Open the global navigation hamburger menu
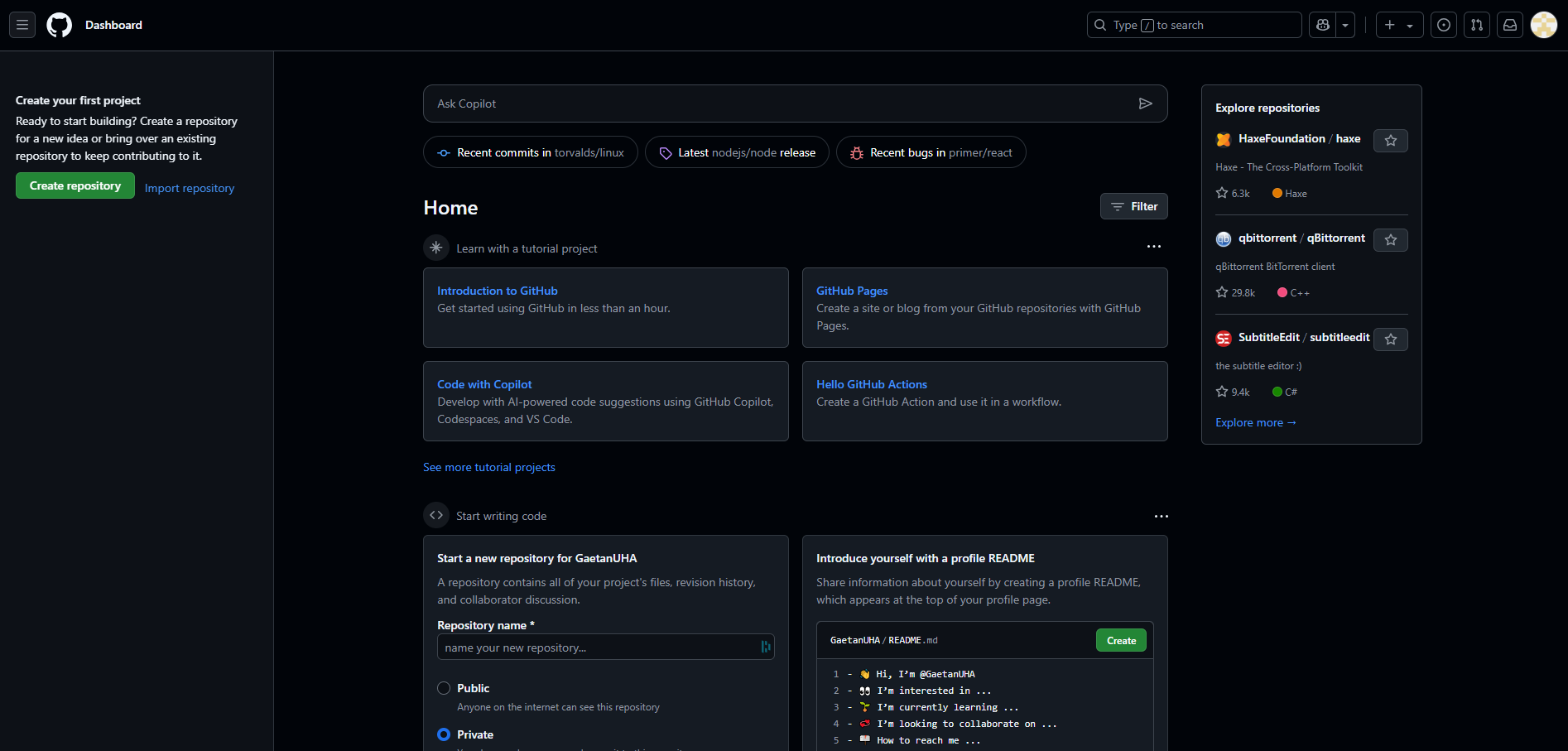The width and height of the screenshot is (1568, 751). pyautogui.click(x=22, y=24)
